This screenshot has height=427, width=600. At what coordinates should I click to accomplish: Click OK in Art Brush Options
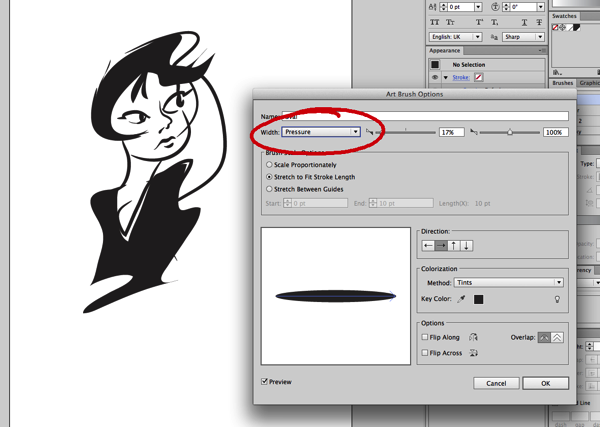[x=545, y=383]
